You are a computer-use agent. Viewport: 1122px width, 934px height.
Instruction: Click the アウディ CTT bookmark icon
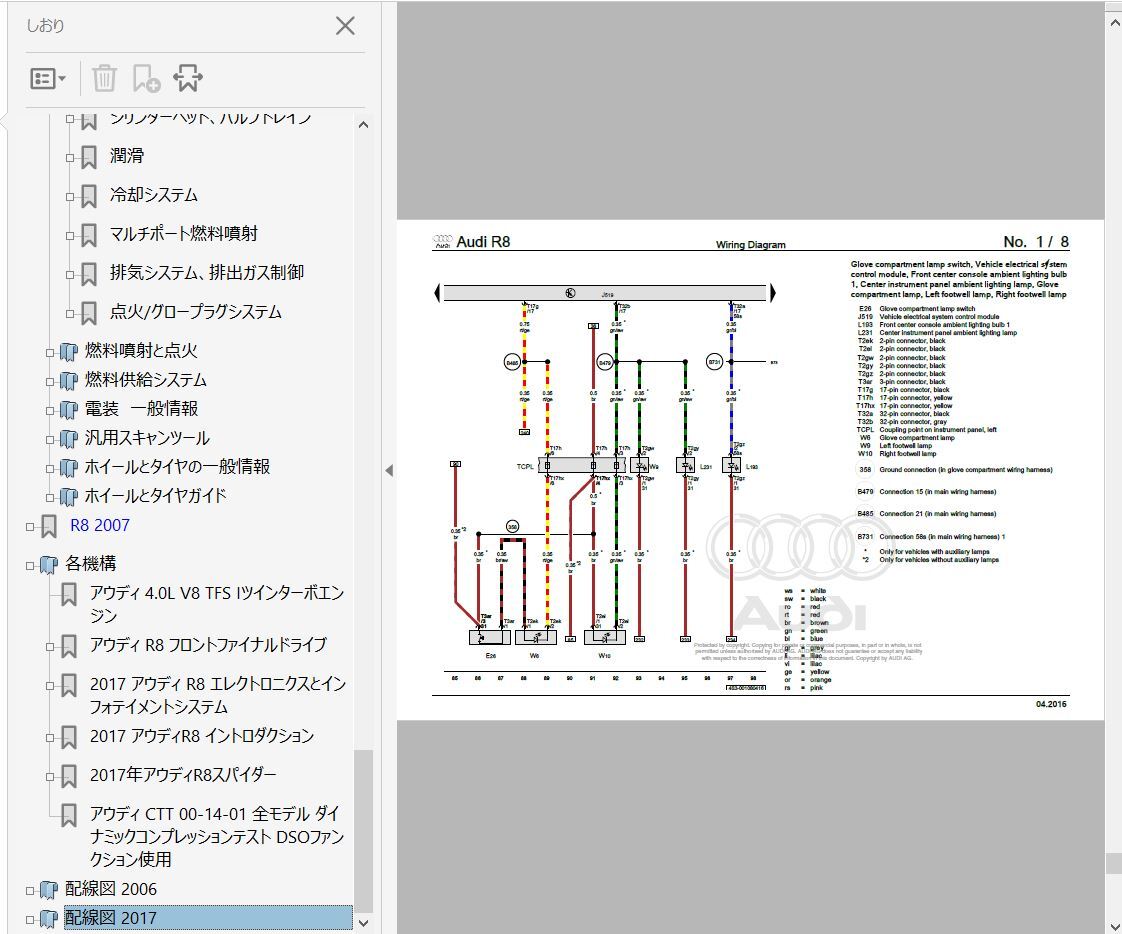coord(69,815)
